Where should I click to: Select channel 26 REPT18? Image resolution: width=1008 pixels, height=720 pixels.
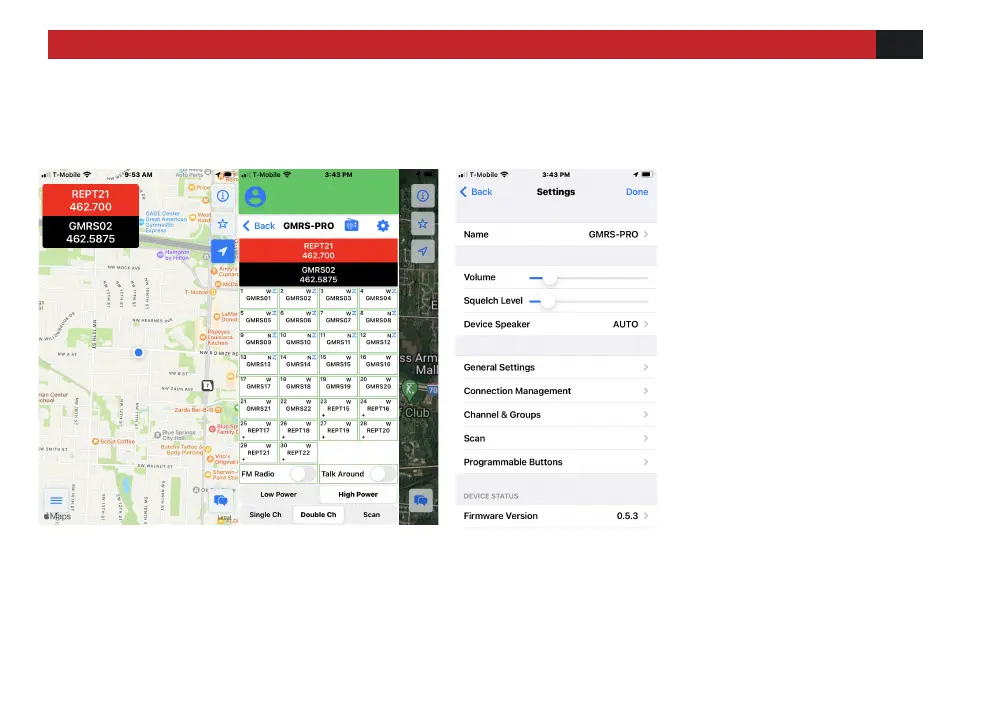[x=298, y=431]
